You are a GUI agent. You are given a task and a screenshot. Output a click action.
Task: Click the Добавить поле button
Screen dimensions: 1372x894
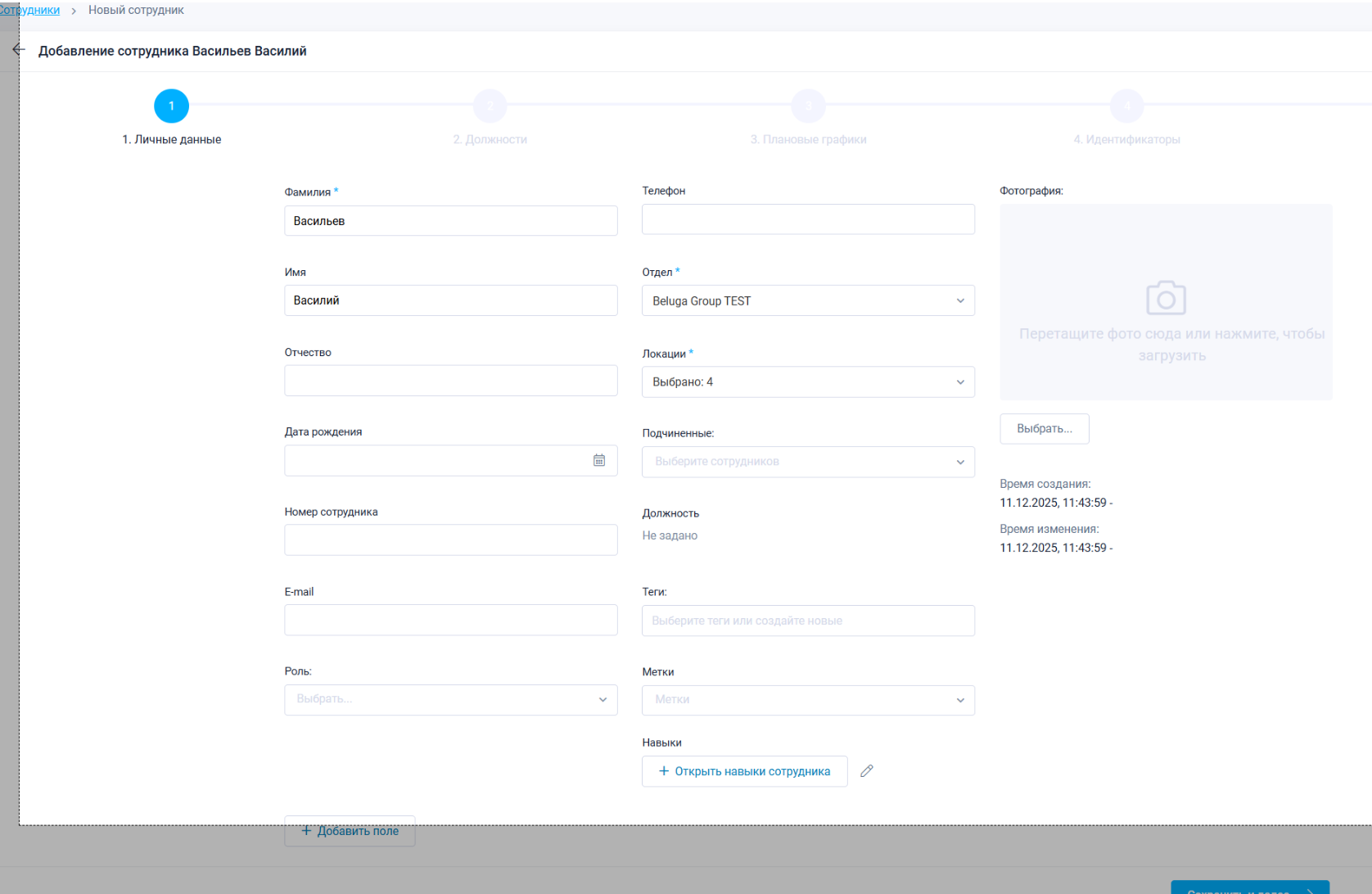click(350, 831)
